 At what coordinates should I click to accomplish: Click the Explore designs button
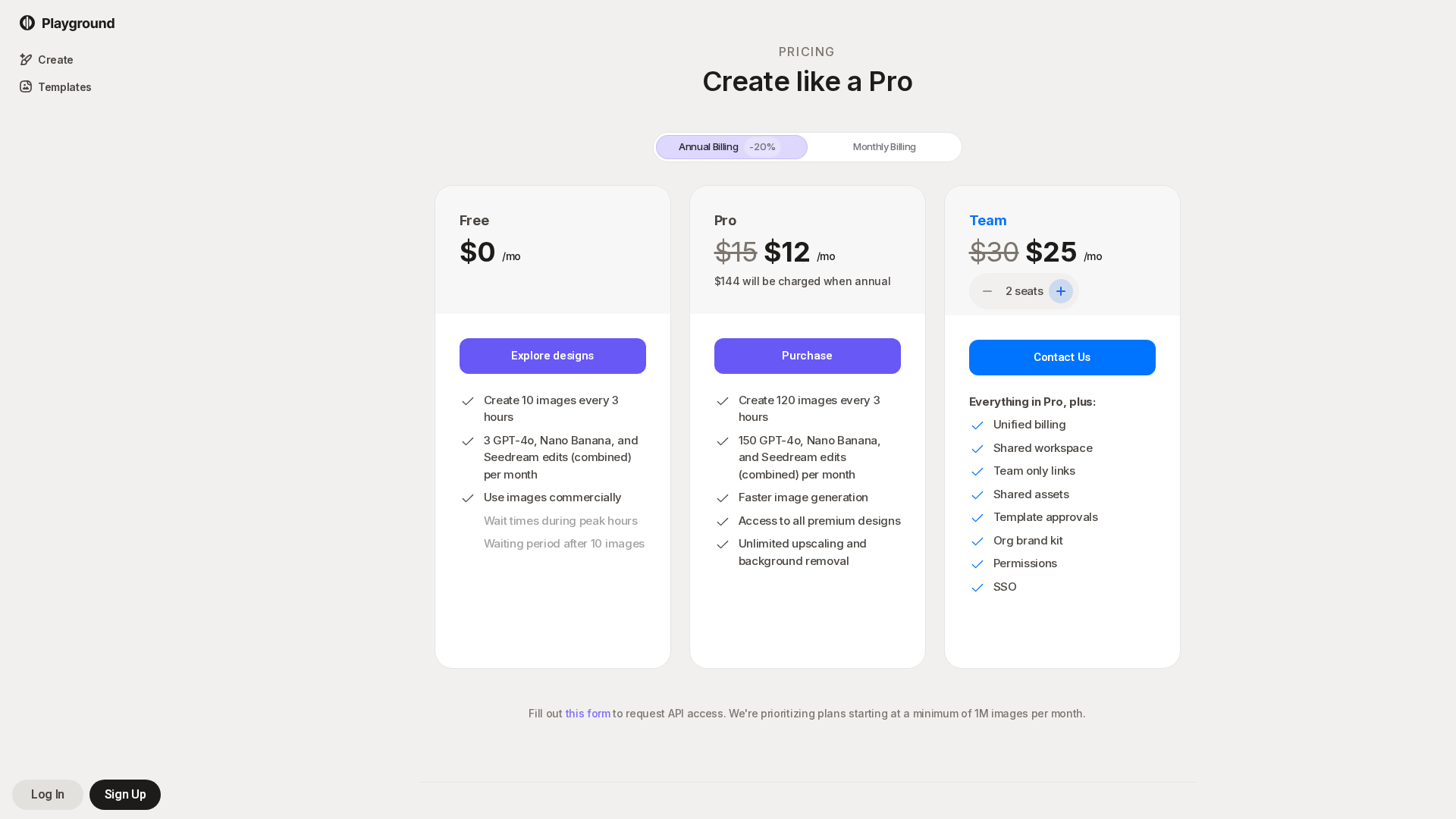(x=552, y=356)
